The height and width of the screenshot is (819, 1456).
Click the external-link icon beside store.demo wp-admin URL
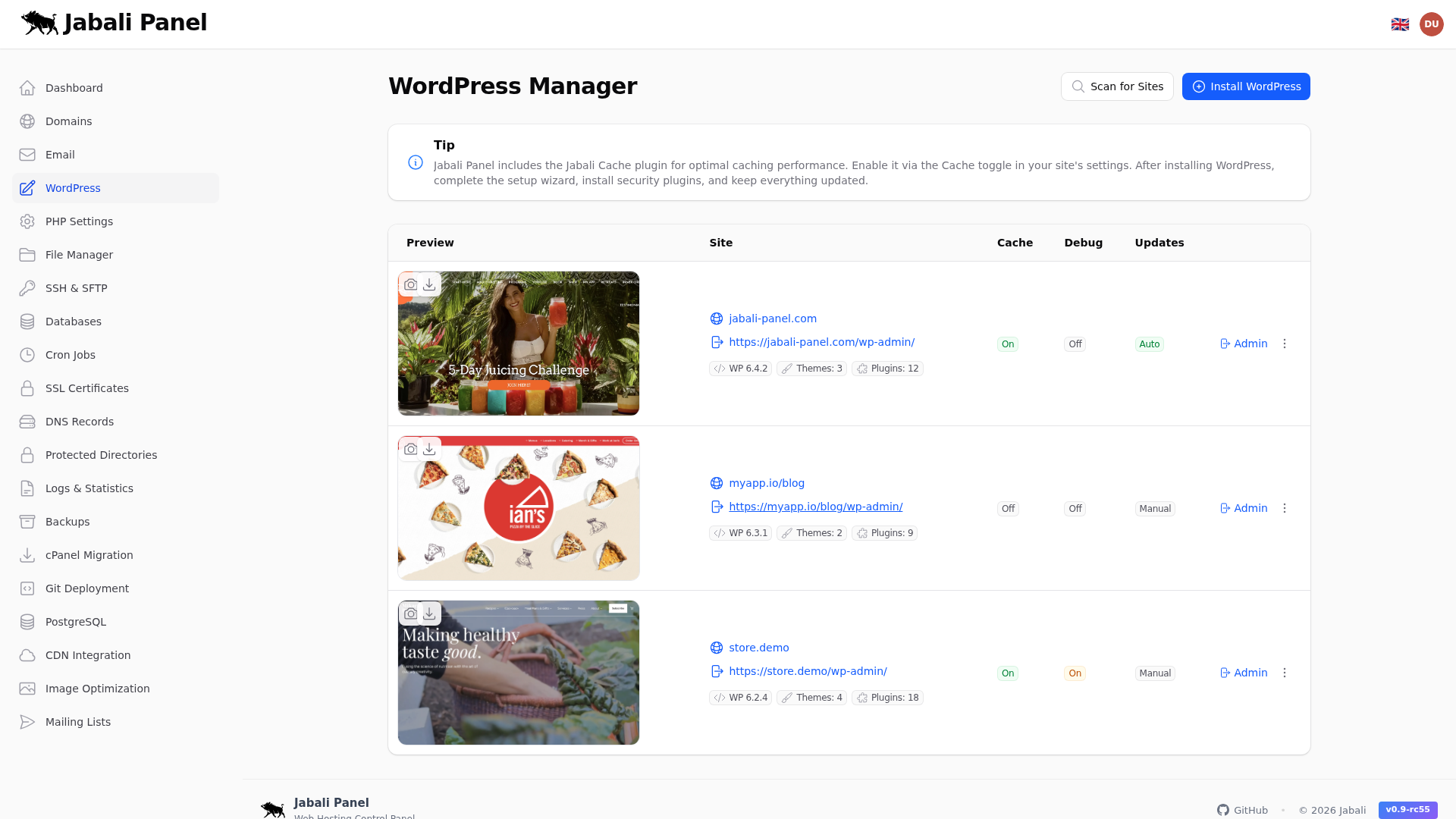coord(717,671)
